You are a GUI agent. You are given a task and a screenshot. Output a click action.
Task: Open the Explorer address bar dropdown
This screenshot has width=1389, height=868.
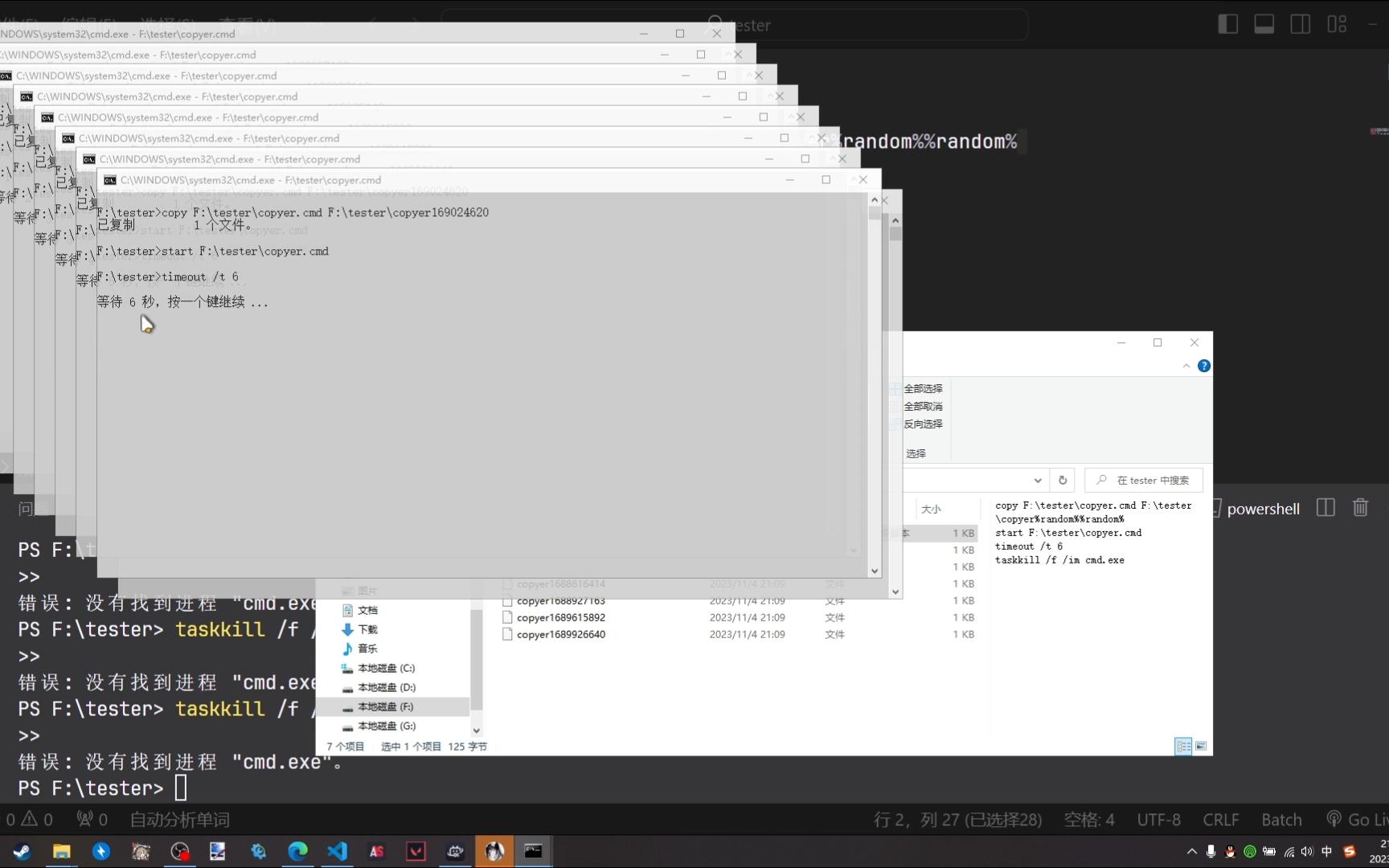pos(1037,480)
